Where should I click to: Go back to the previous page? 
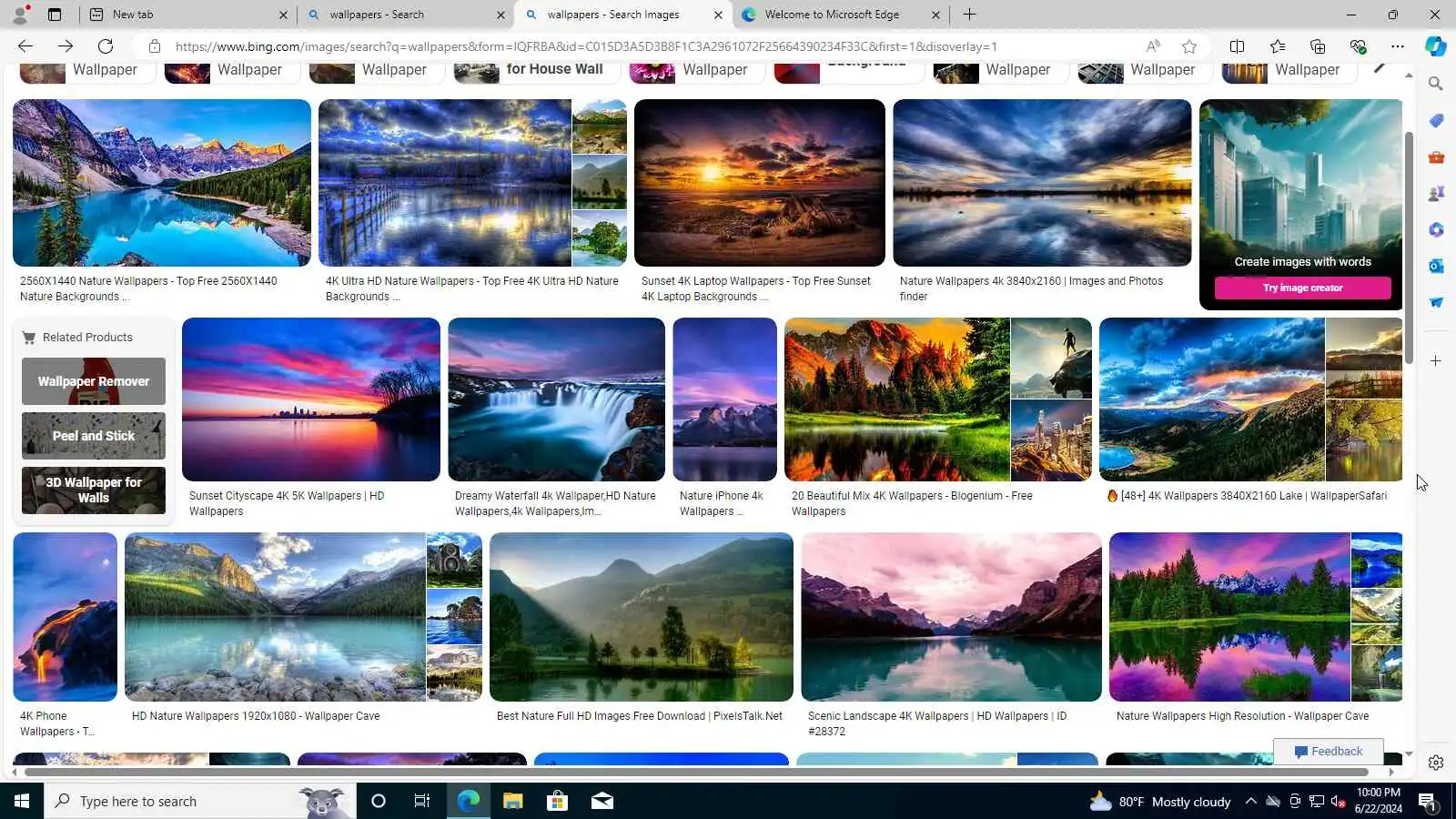(x=25, y=46)
